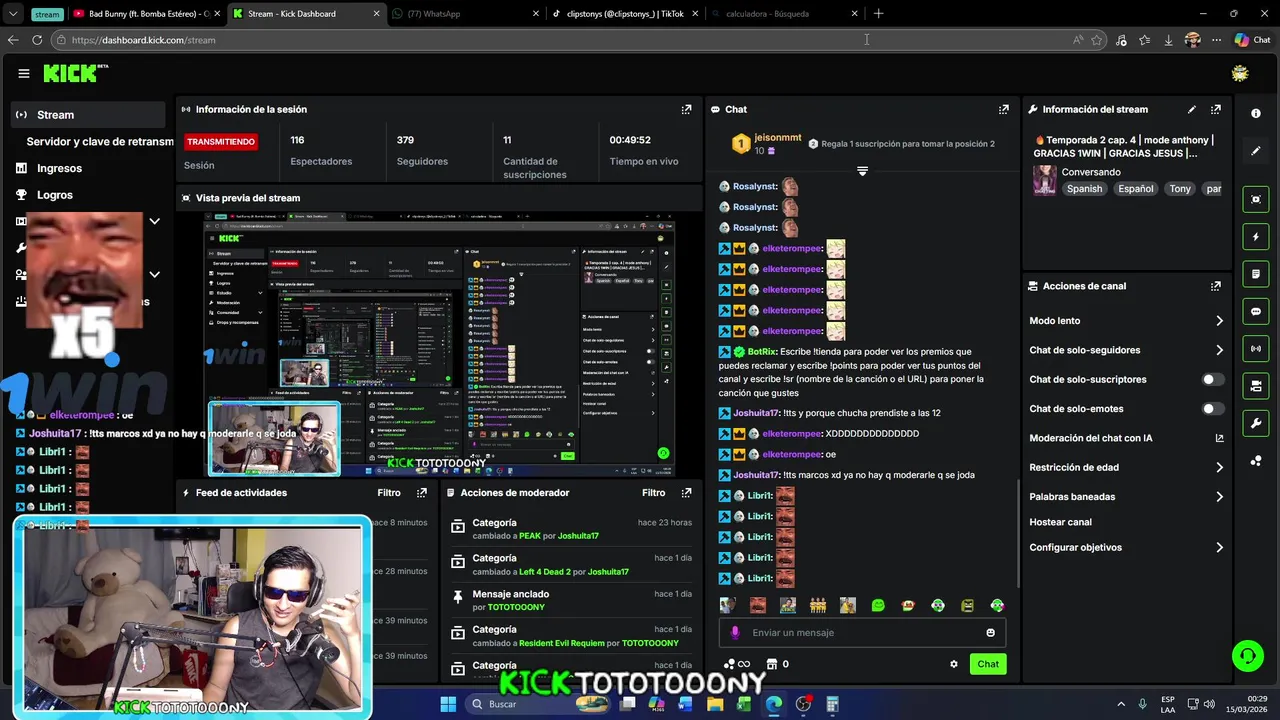Click the lightning bolt icon in right sidebar
Image resolution: width=1280 pixels, height=720 pixels.
click(x=1256, y=237)
